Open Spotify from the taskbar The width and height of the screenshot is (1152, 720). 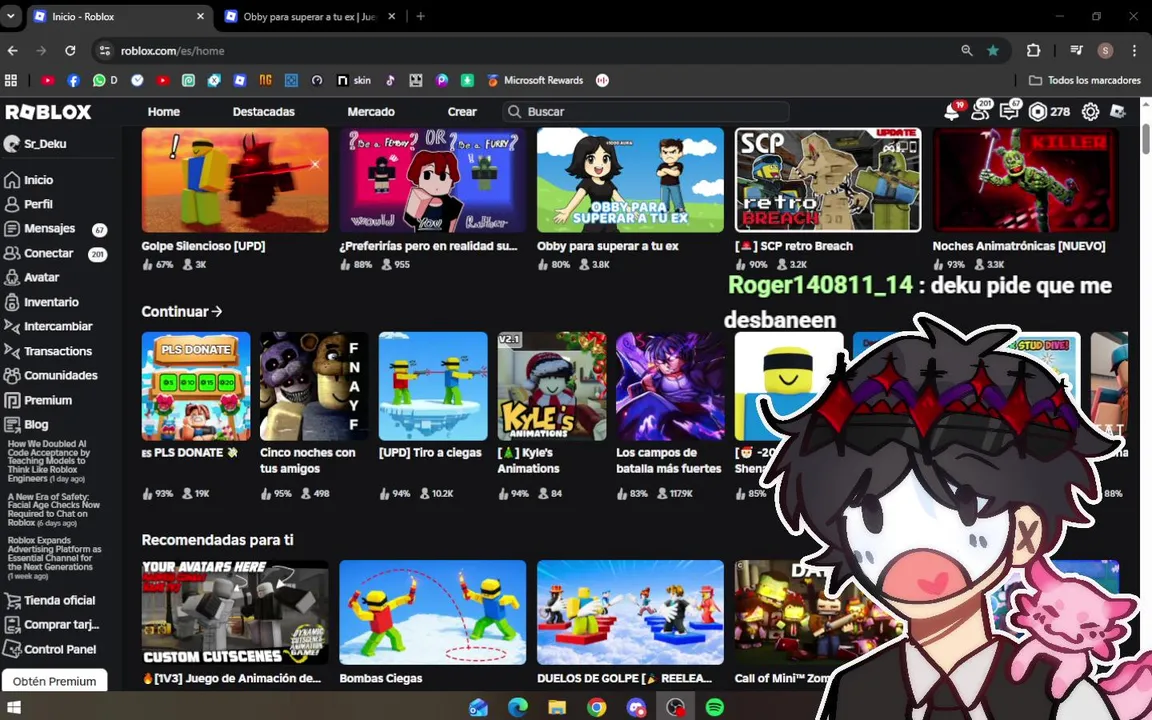click(714, 708)
